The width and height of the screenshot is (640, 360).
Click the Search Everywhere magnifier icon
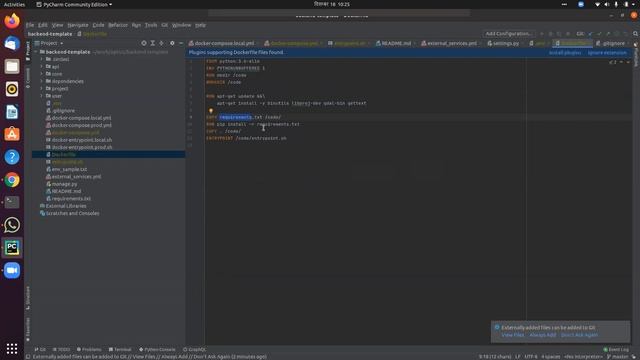pyautogui.click(x=636, y=33)
